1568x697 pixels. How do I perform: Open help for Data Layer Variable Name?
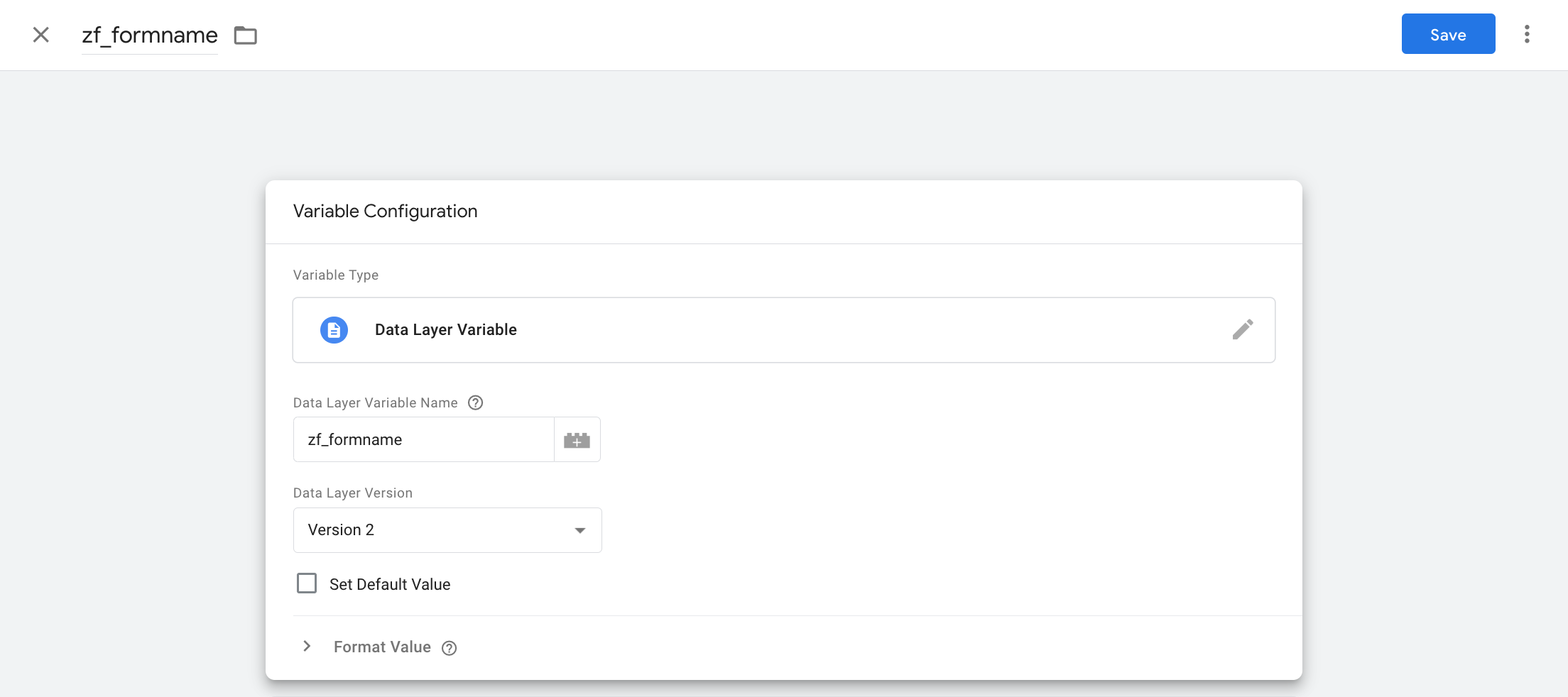476,402
